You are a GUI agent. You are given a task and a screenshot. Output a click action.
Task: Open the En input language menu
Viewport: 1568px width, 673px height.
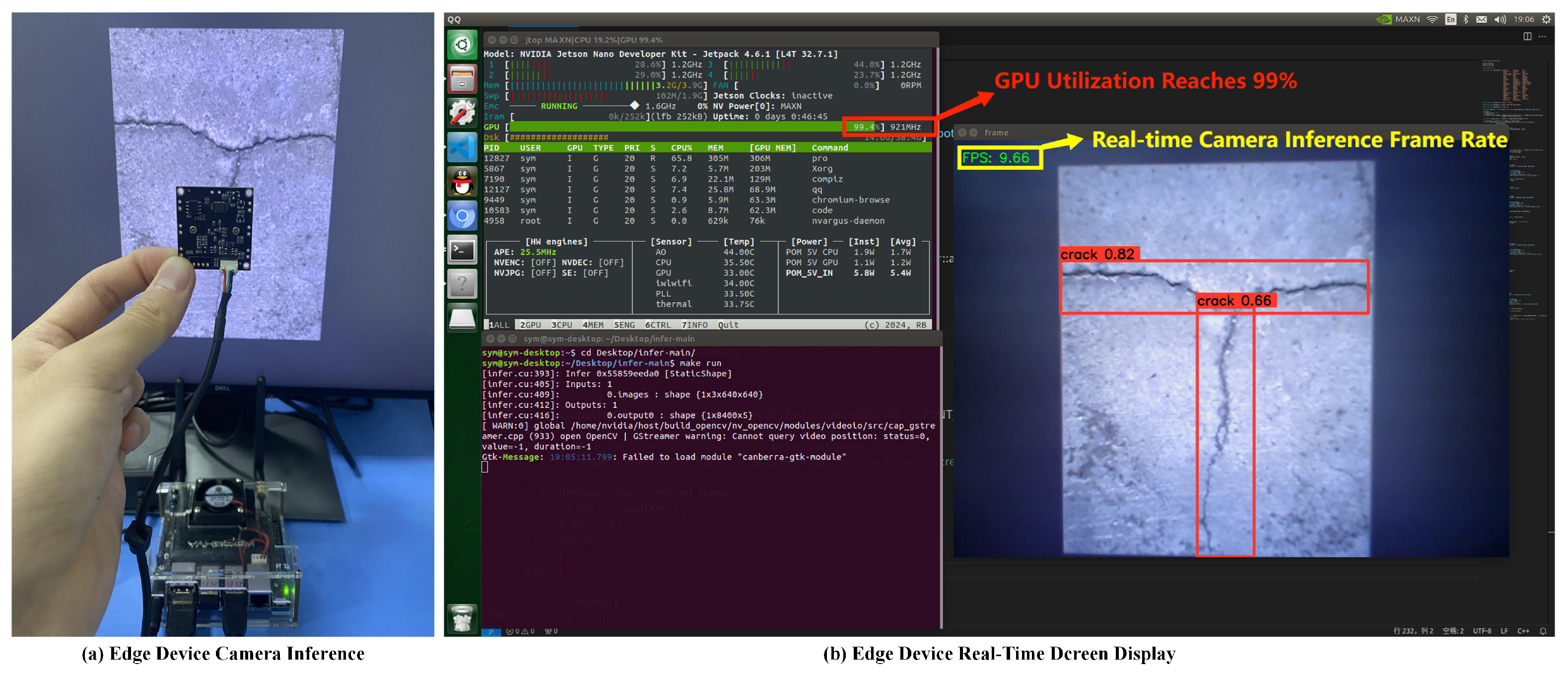(x=1450, y=19)
